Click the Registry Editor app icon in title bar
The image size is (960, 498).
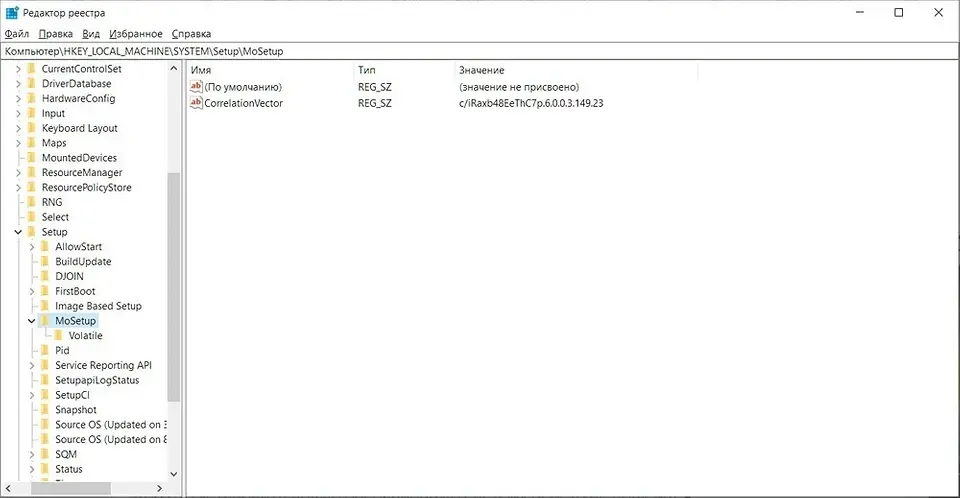click(x=12, y=12)
